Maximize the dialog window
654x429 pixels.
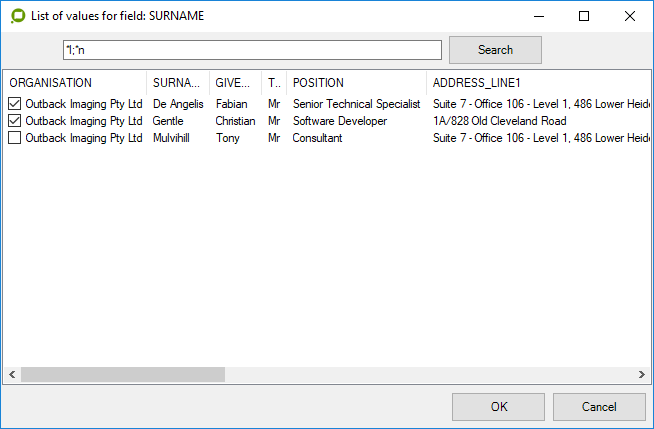(x=584, y=16)
